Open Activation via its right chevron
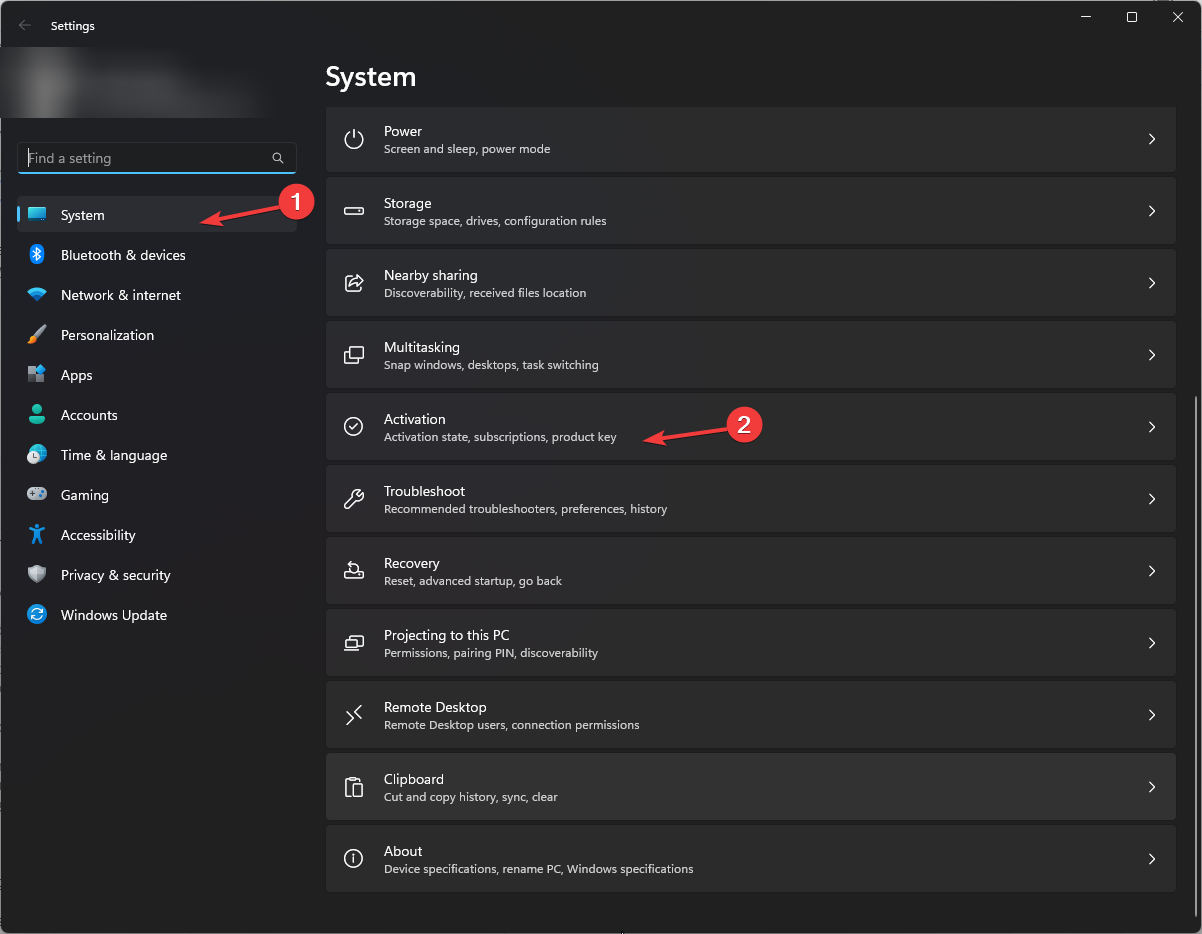Image resolution: width=1202 pixels, height=934 pixels. [1152, 427]
